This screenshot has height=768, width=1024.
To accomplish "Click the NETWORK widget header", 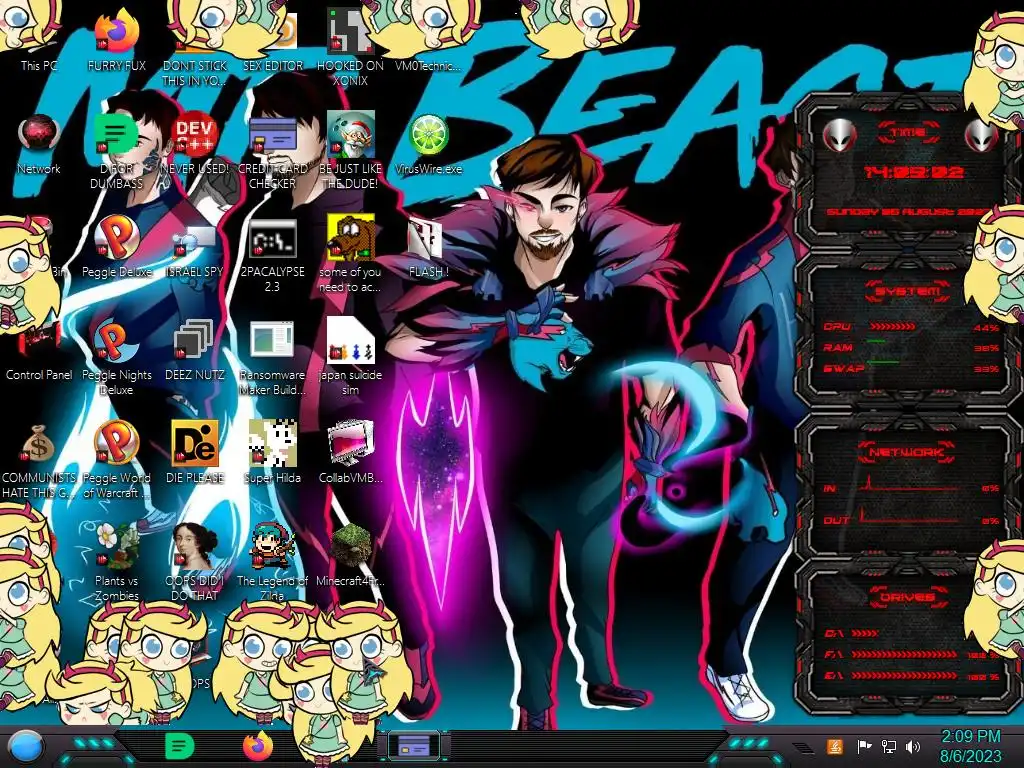I will tap(906, 451).
